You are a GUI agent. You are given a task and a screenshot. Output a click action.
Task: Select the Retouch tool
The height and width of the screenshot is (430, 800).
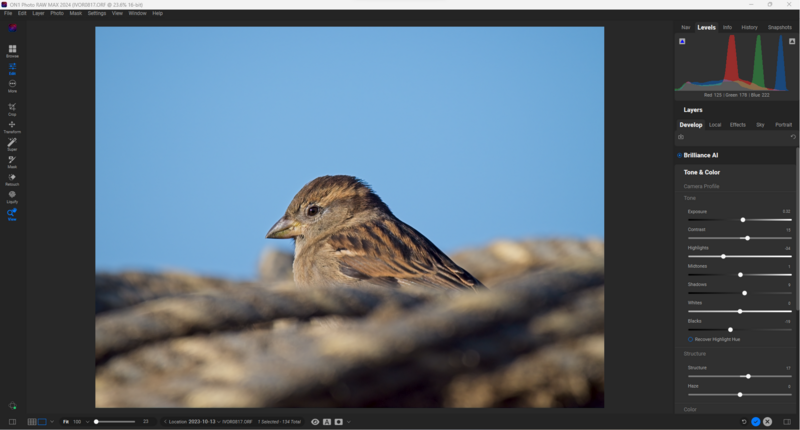(x=12, y=179)
